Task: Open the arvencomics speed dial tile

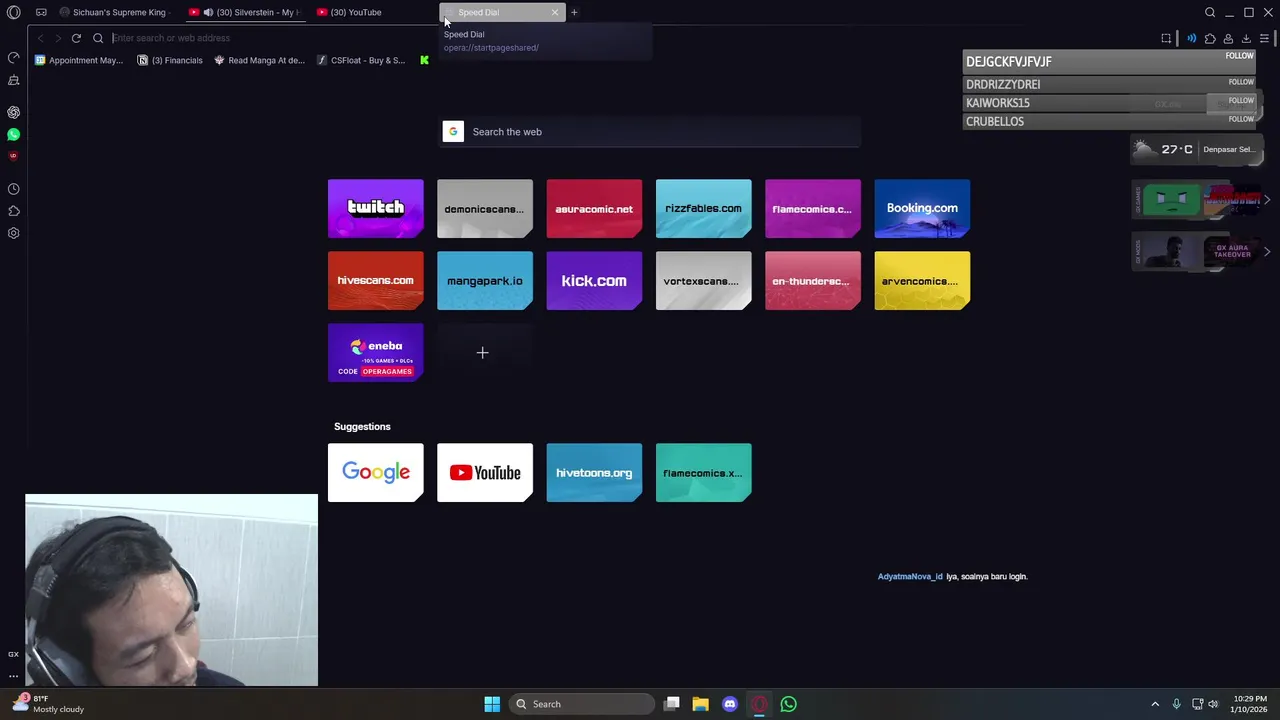Action: click(x=922, y=281)
